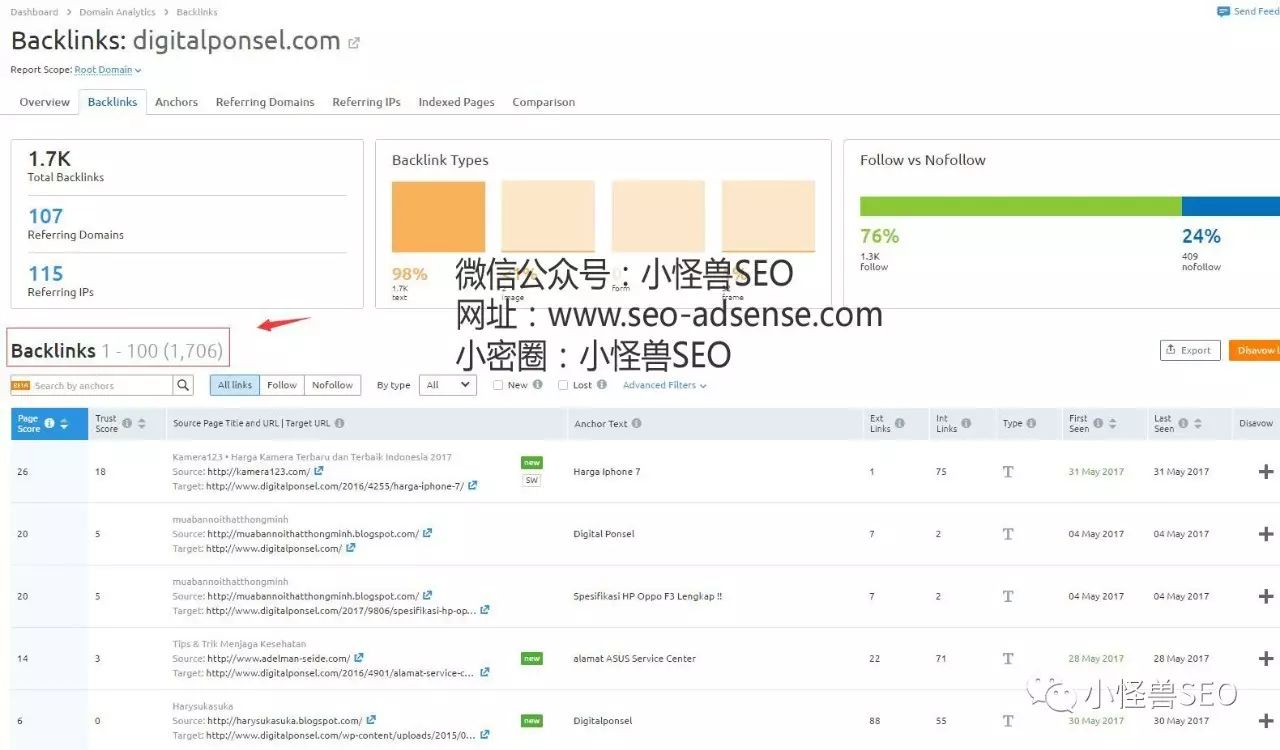Switch to the Anchors tab
Viewport: 1280px width, 750px height.
176,102
